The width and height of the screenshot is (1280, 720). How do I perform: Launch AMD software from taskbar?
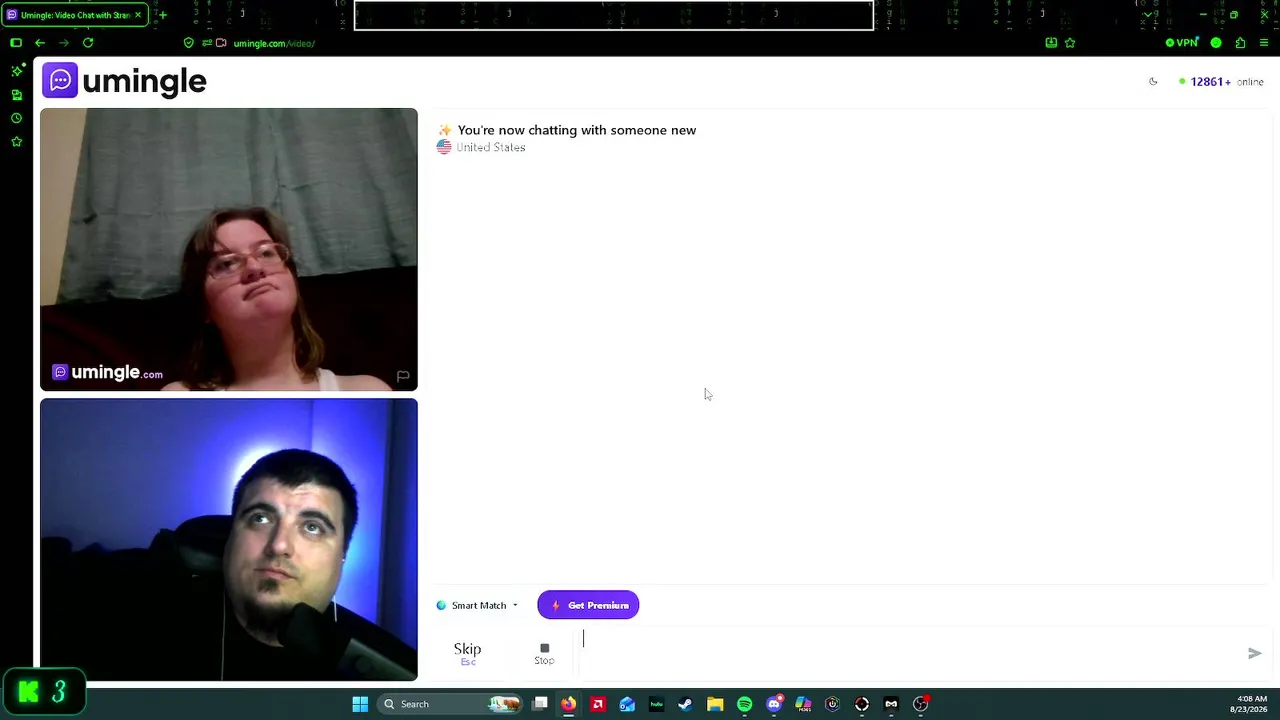tap(598, 704)
